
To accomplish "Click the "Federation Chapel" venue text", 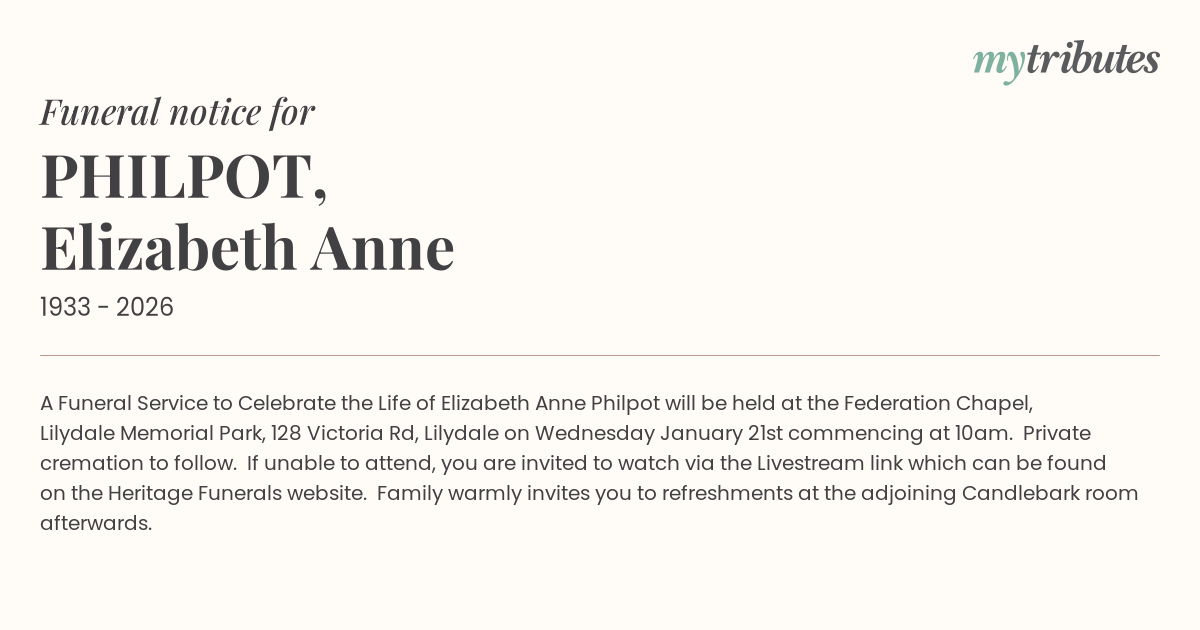I will [x=936, y=403].
